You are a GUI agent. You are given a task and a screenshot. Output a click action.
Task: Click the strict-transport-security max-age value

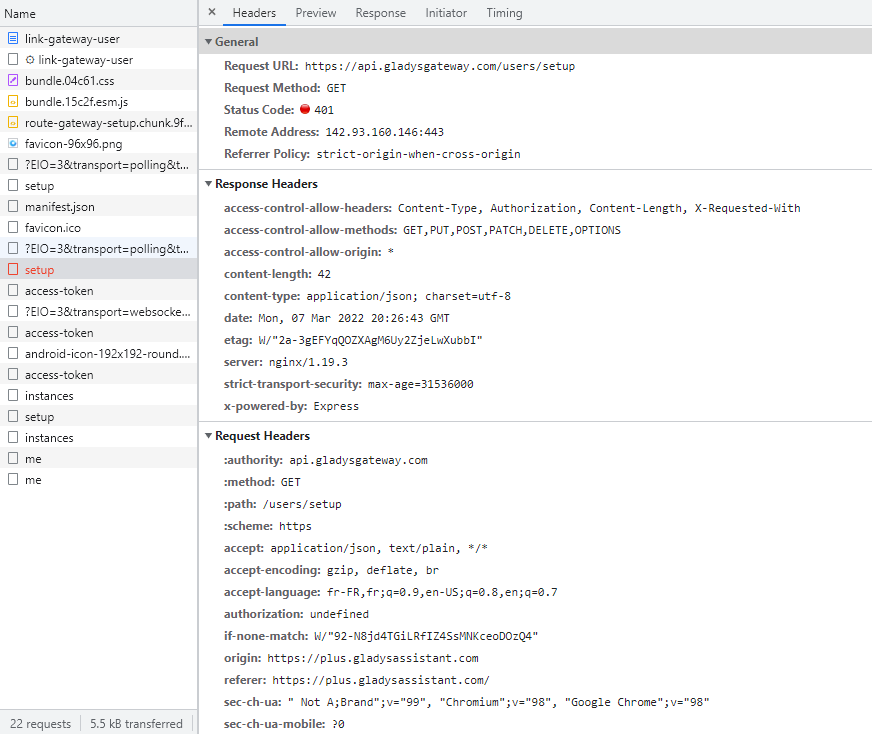[420, 384]
